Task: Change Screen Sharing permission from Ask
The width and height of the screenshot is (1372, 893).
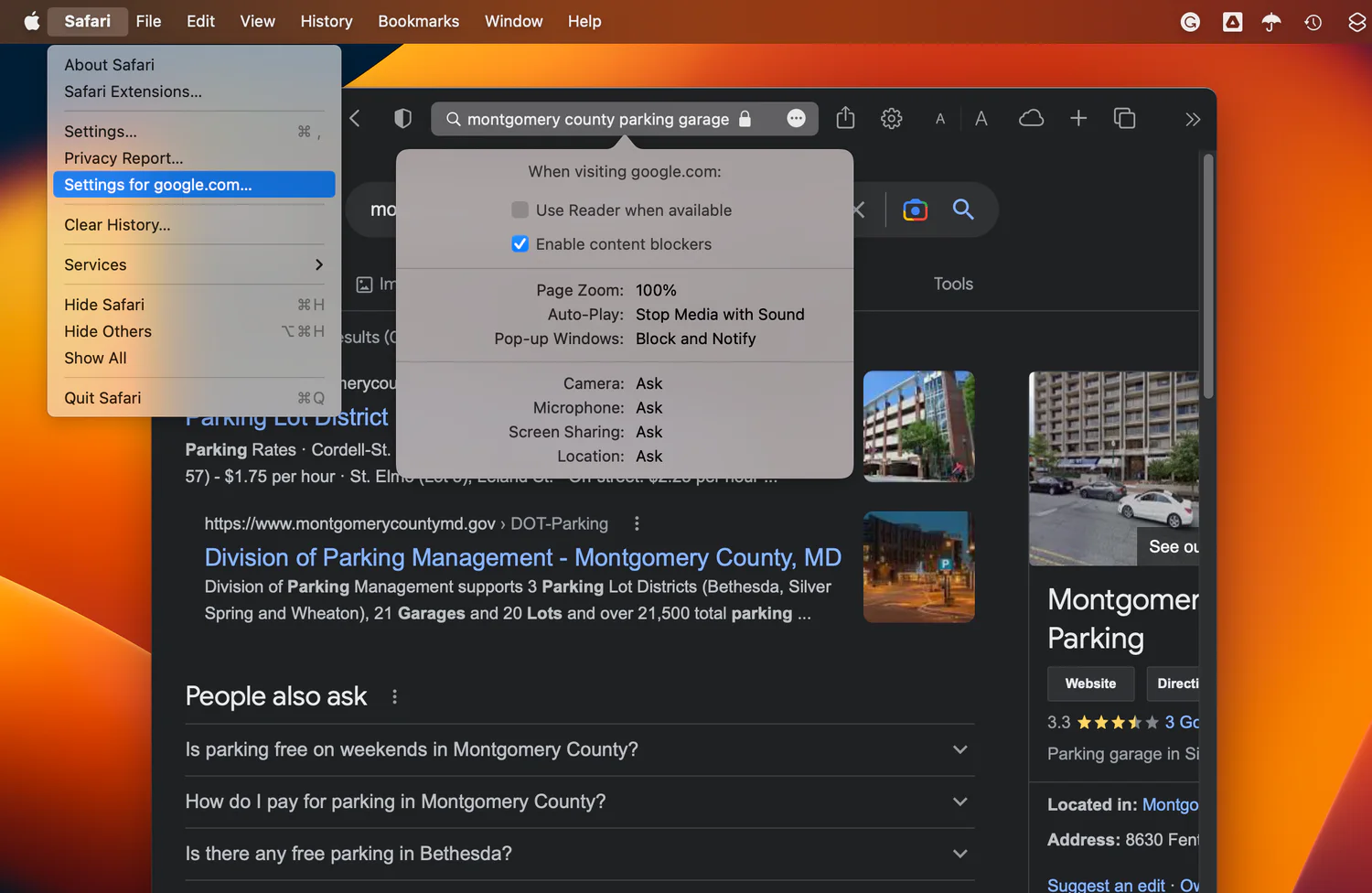Action: [x=648, y=432]
